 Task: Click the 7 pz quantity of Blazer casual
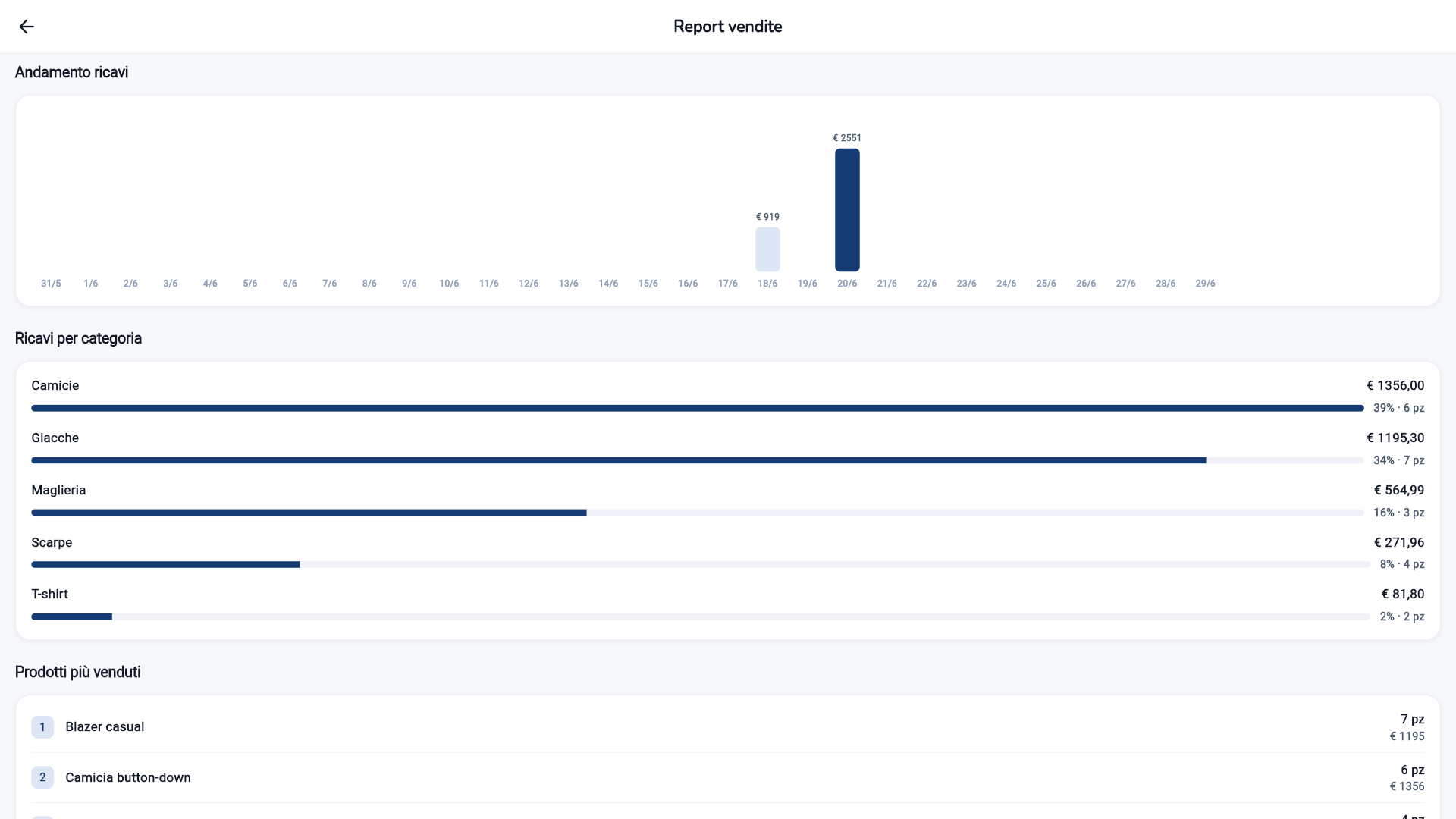(x=1413, y=719)
